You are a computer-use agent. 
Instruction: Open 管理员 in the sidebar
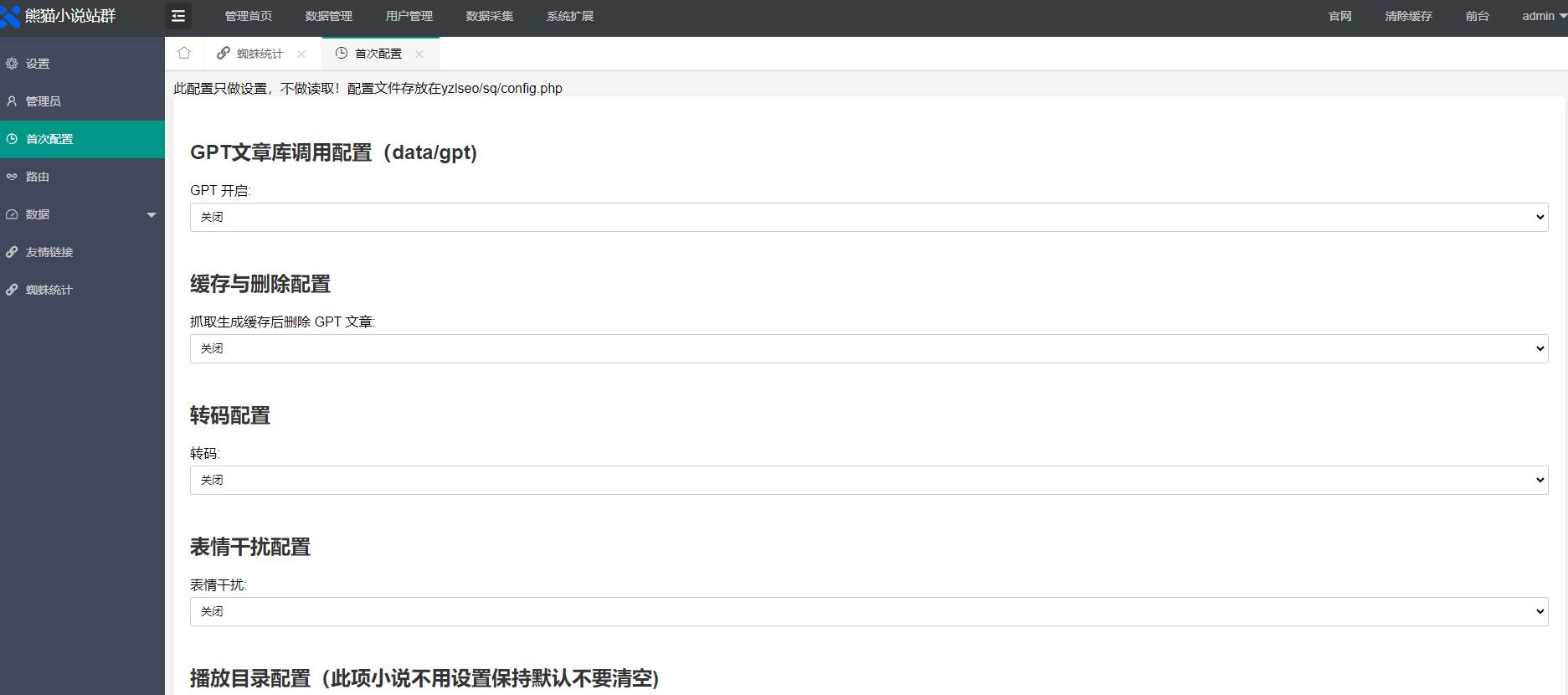82,101
